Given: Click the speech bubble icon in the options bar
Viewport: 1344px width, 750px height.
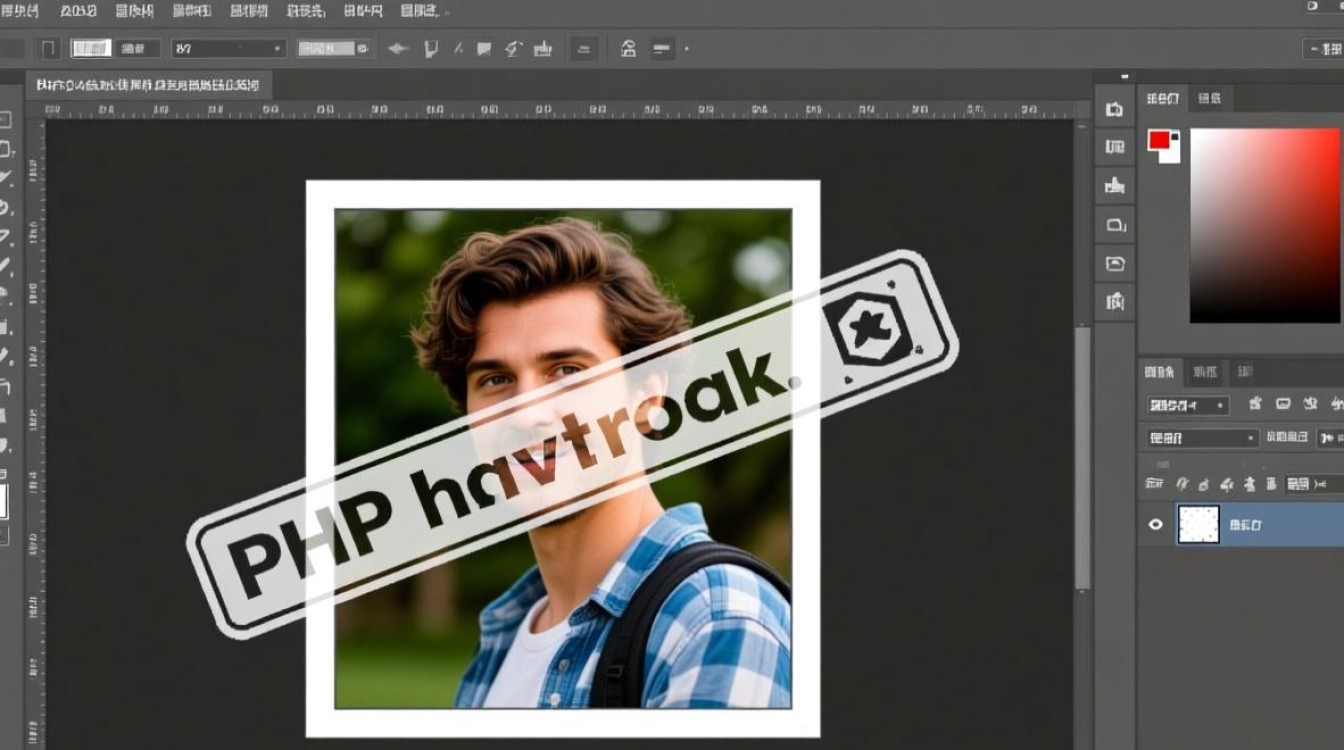Looking at the screenshot, I should pos(484,48).
